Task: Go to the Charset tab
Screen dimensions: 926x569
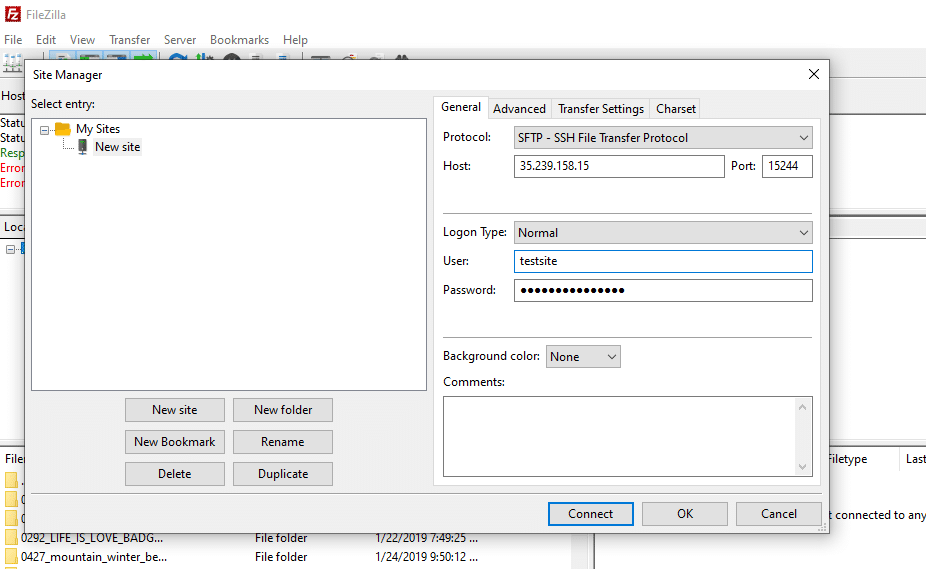Action: (x=676, y=109)
